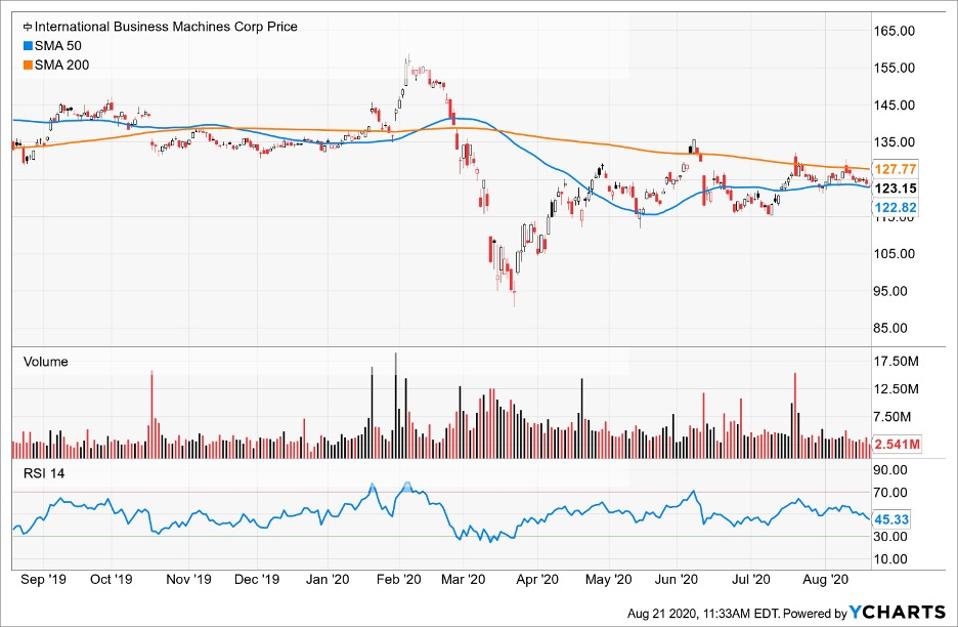Click the Dec '19 date axis label
The image size is (958, 627).
(257, 579)
